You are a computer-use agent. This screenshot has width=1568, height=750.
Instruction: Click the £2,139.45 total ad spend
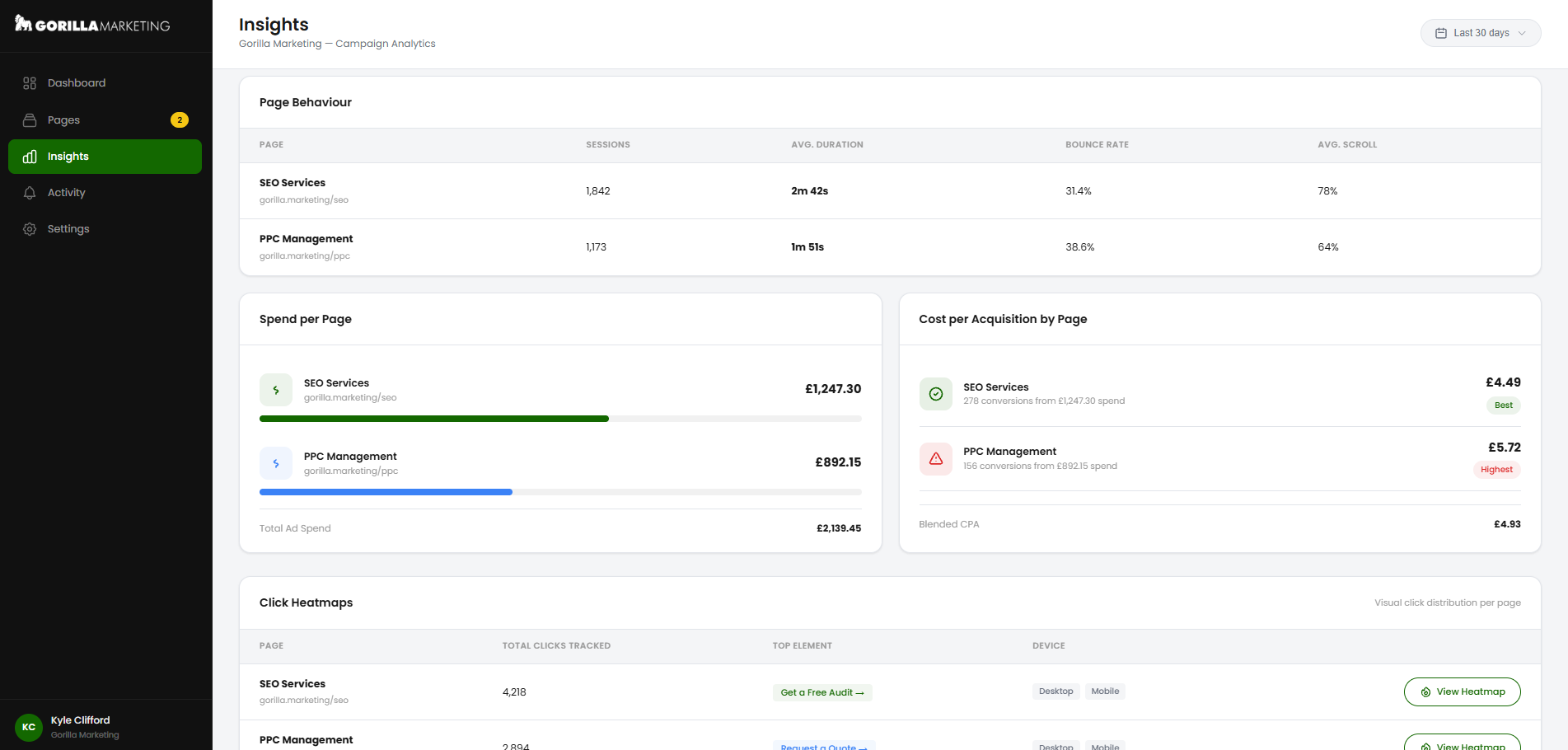(839, 528)
